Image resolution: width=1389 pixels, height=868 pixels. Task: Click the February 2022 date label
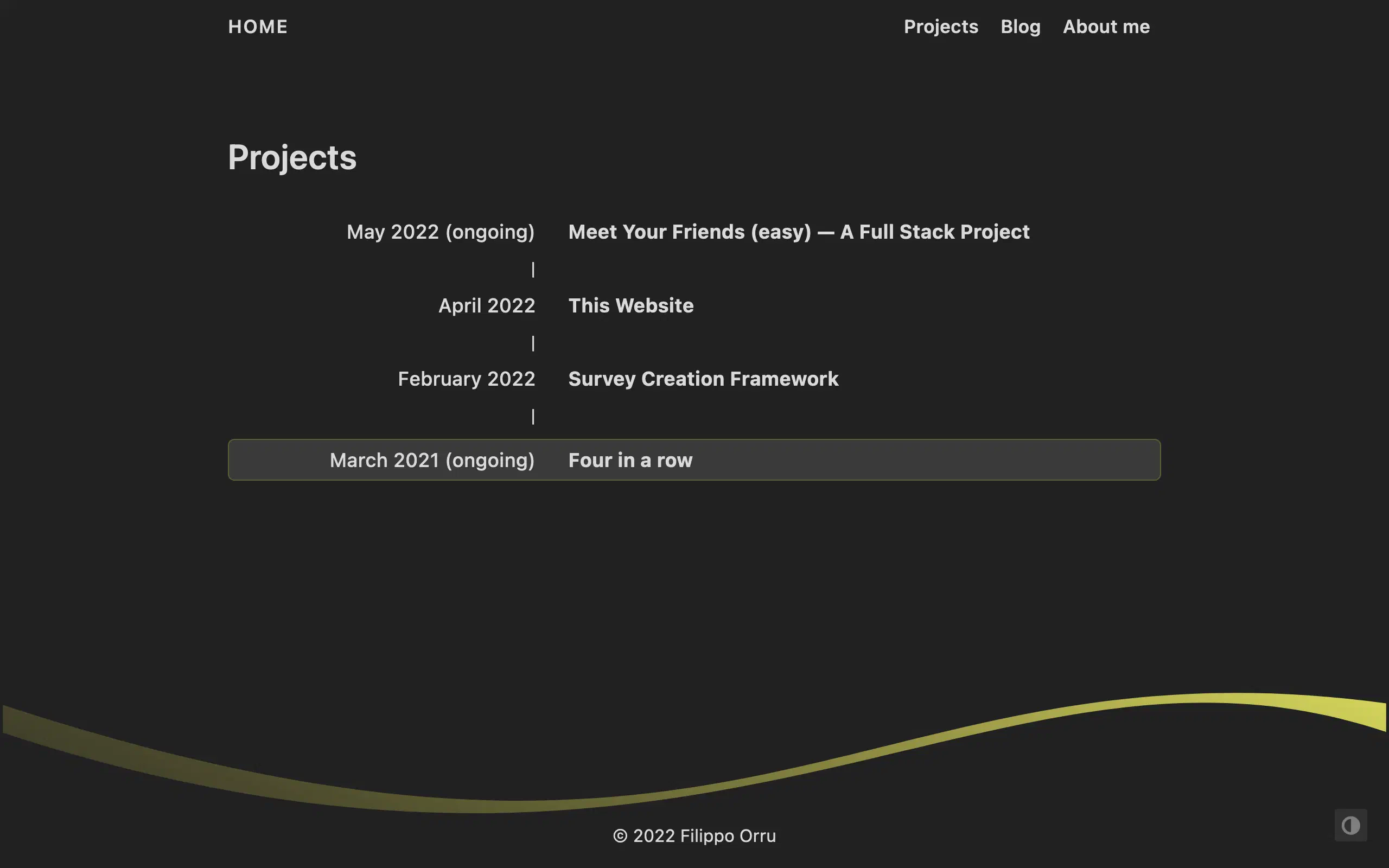coord(466,379)
